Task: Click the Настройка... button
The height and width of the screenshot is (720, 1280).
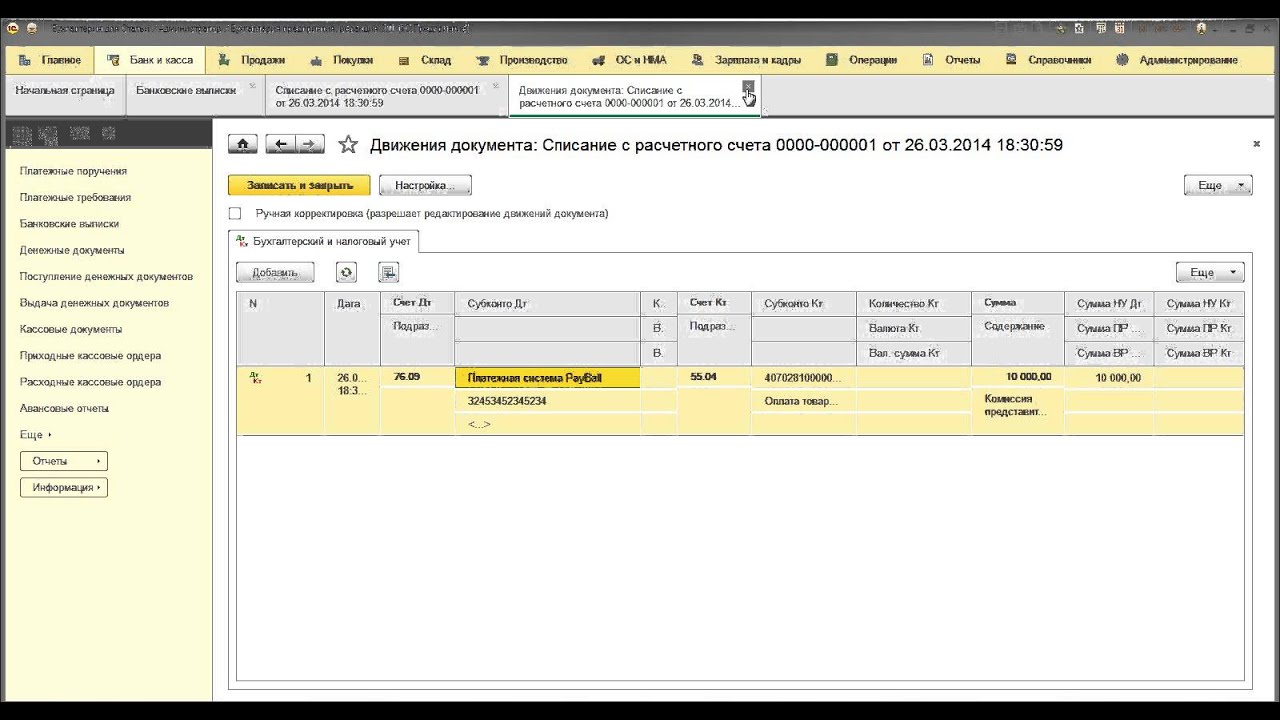Action: pyautogui.click(x=425, y=185)
